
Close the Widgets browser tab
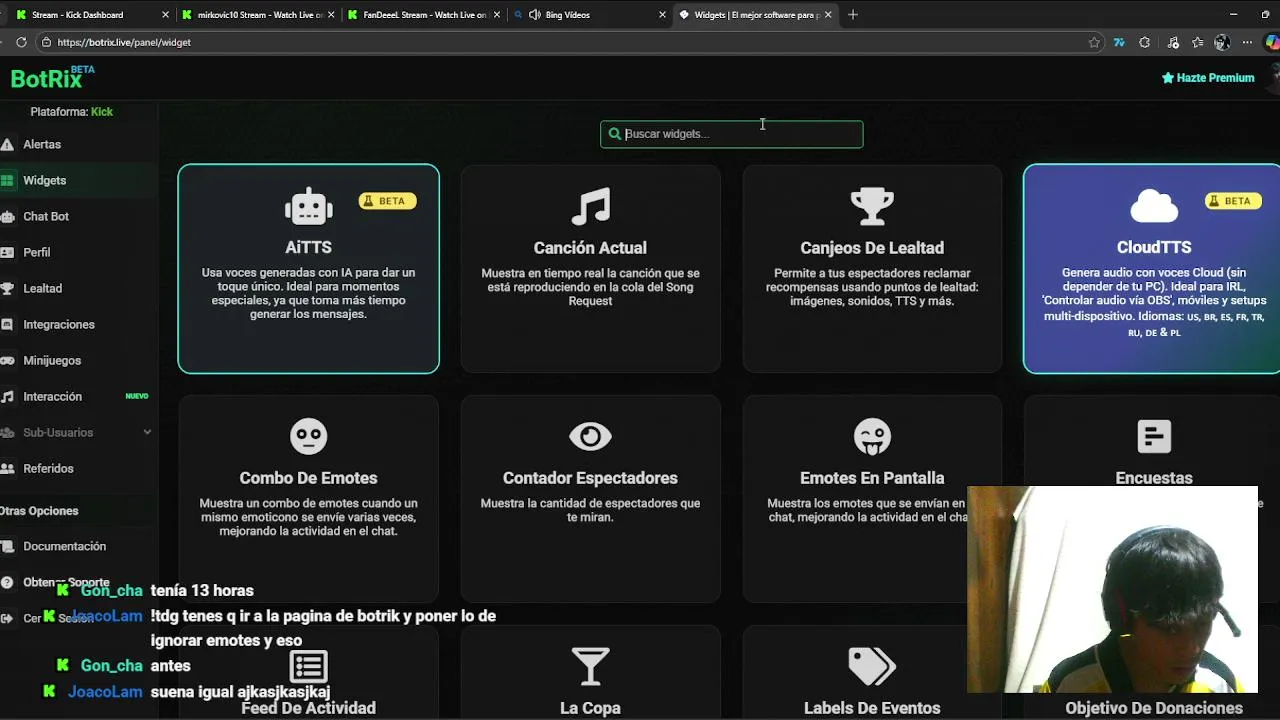point(828,15)
